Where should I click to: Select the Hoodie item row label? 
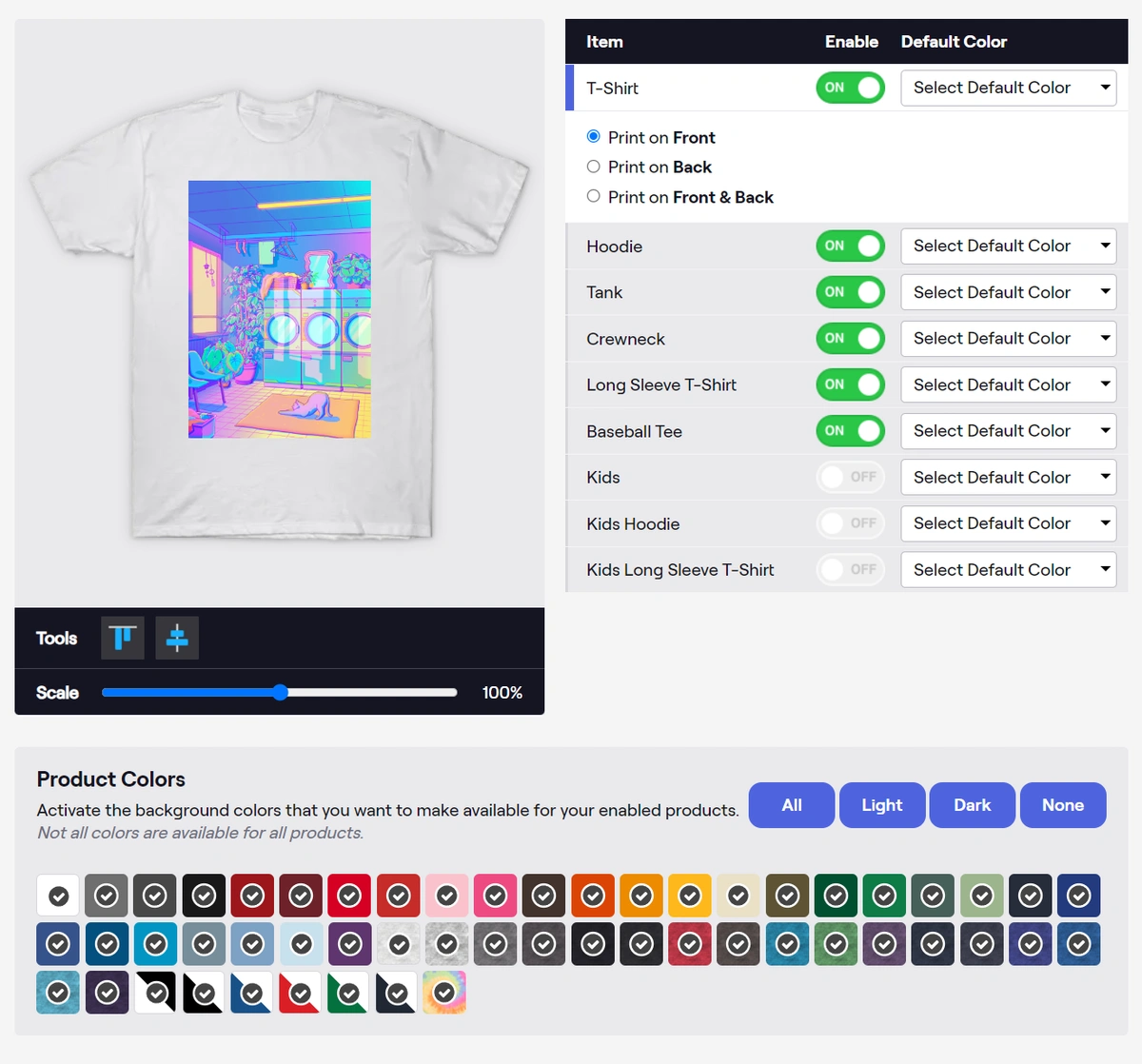(x=614, y=246)
